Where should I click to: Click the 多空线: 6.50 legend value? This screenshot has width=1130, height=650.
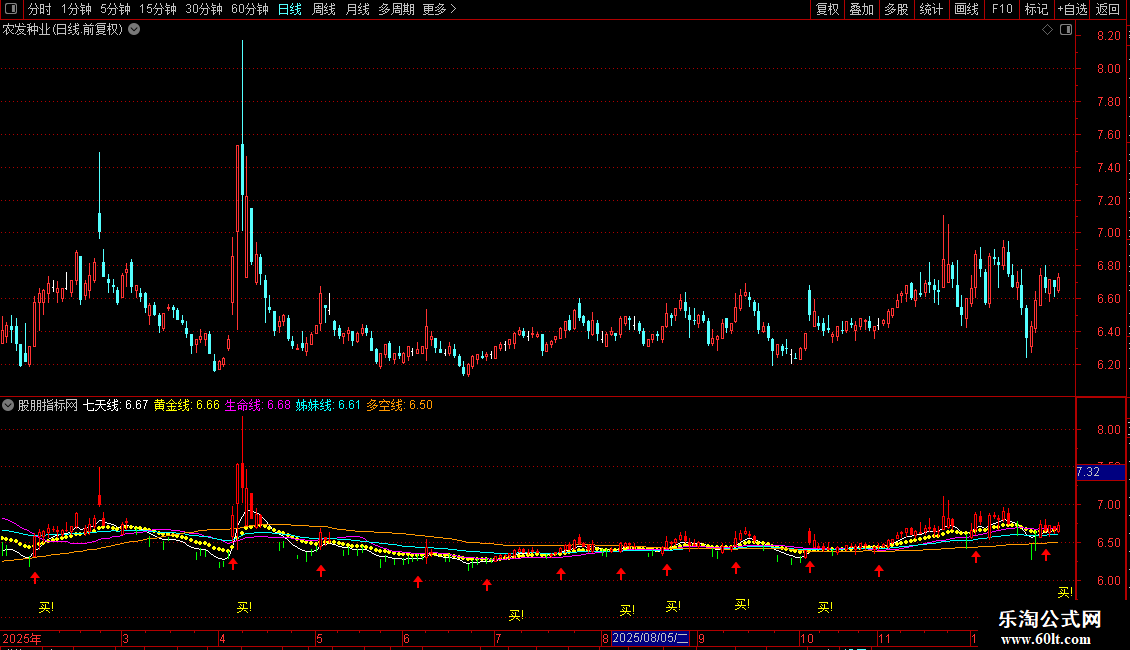399,405
